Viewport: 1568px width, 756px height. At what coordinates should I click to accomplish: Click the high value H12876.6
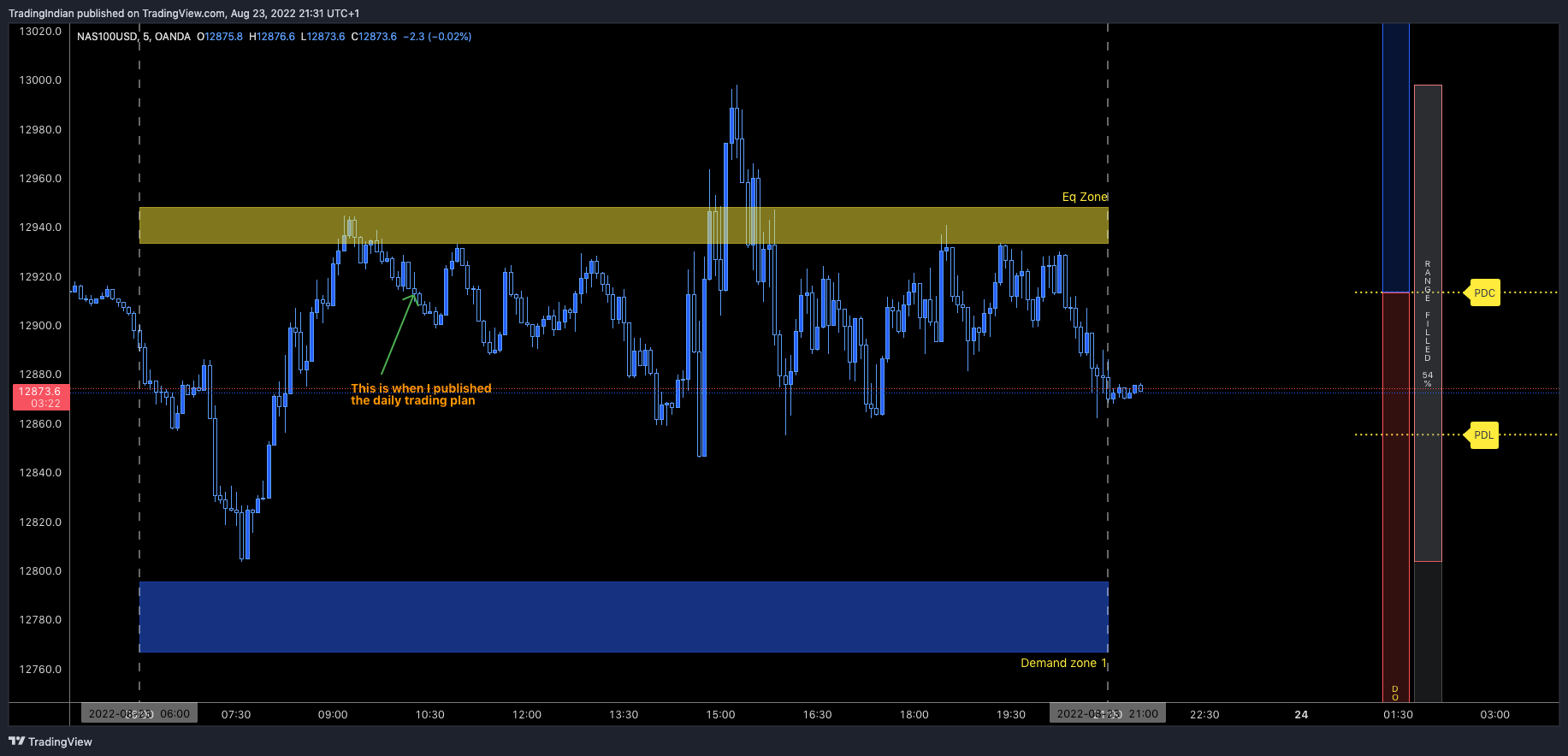pos(272,37)
